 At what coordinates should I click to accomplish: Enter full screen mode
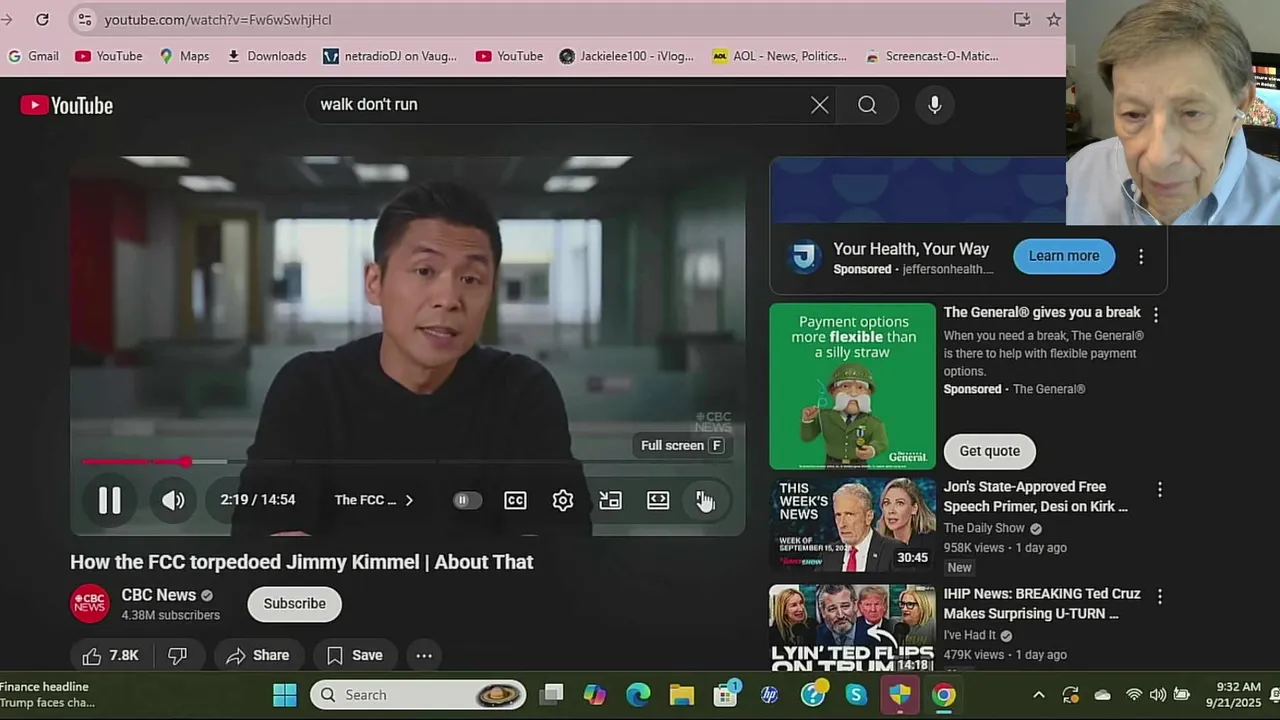coord(705,500)
